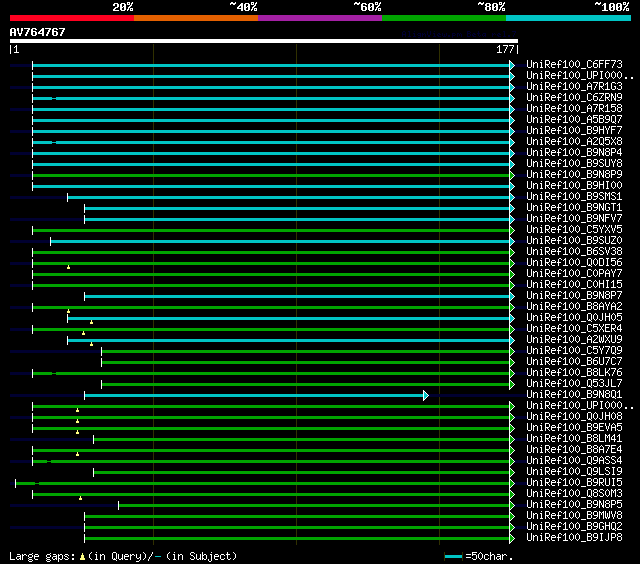
Task: Open the UniRef100_A5B9Q7 hit label
Action: (574, 120)
